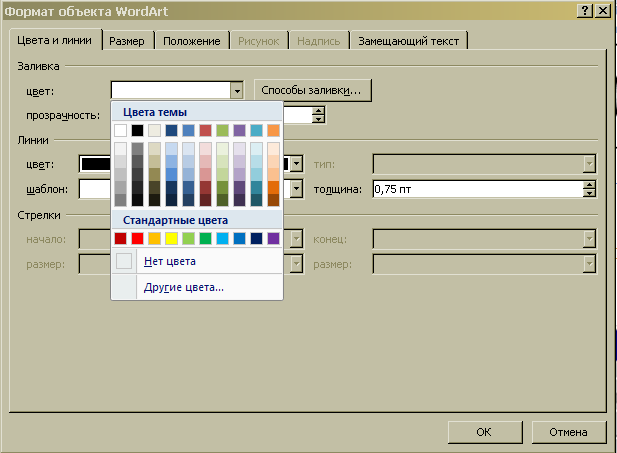Open Другие цвета color dialog
Viewport: 617px width, 453px height.
click(197, 287)
